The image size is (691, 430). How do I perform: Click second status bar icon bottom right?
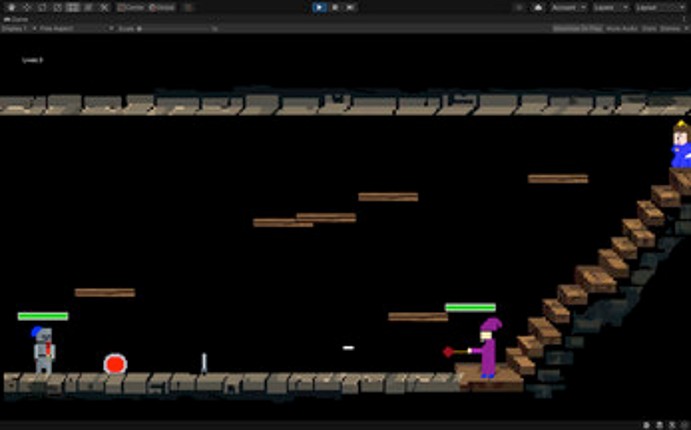coord(659,425)
